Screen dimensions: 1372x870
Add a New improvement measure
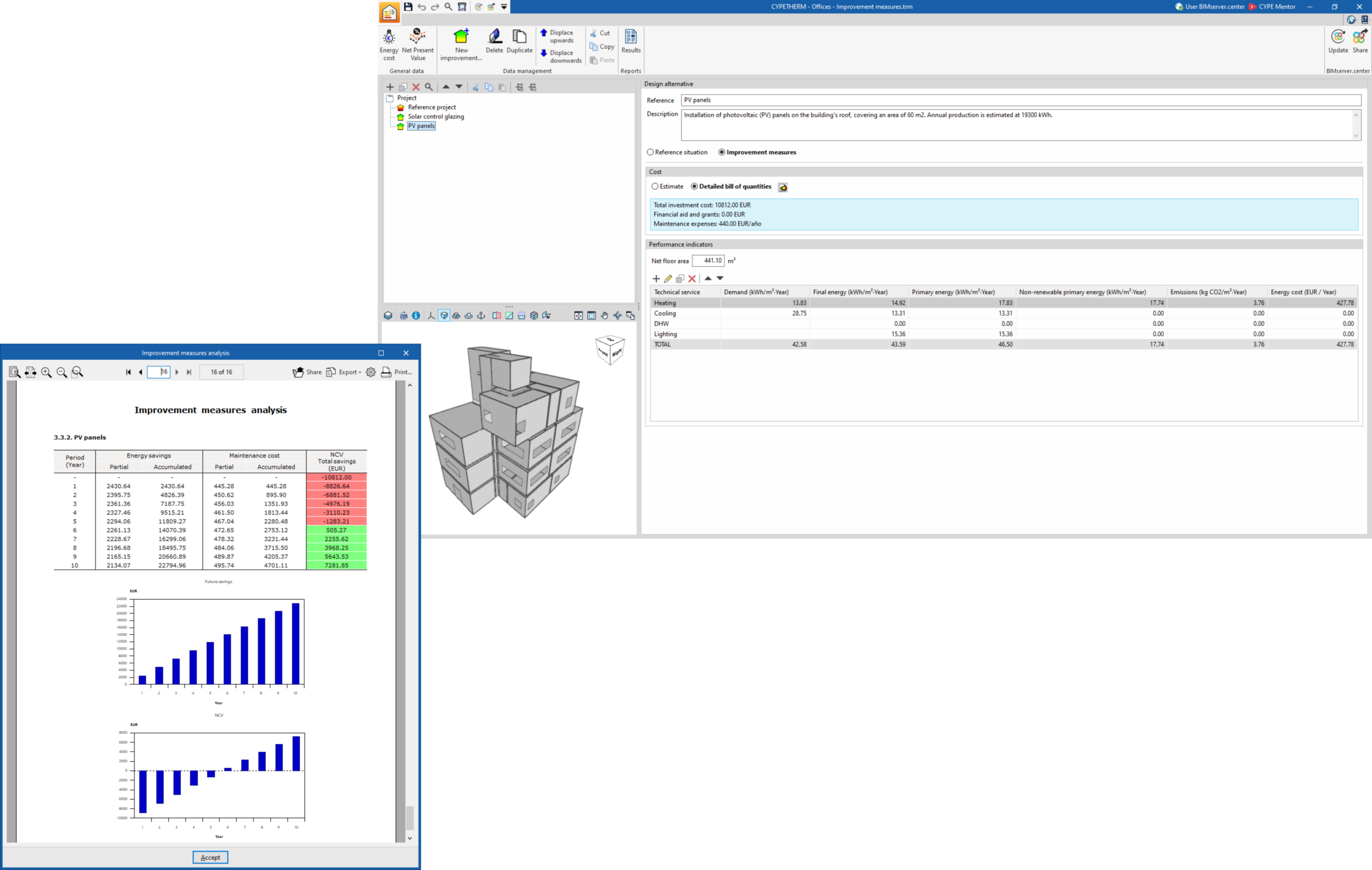461,44
